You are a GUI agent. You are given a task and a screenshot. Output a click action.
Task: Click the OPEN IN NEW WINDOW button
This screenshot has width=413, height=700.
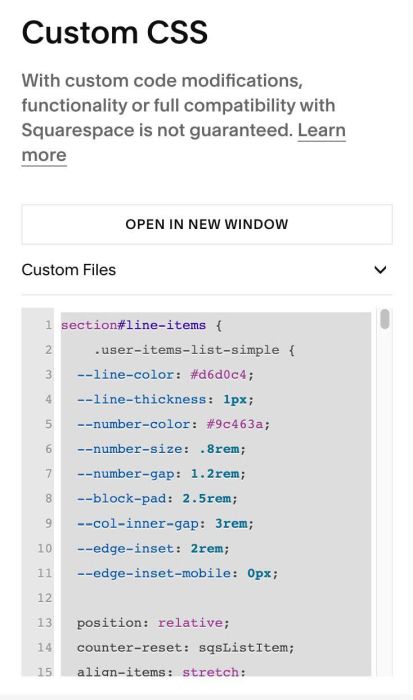(207, 224)
